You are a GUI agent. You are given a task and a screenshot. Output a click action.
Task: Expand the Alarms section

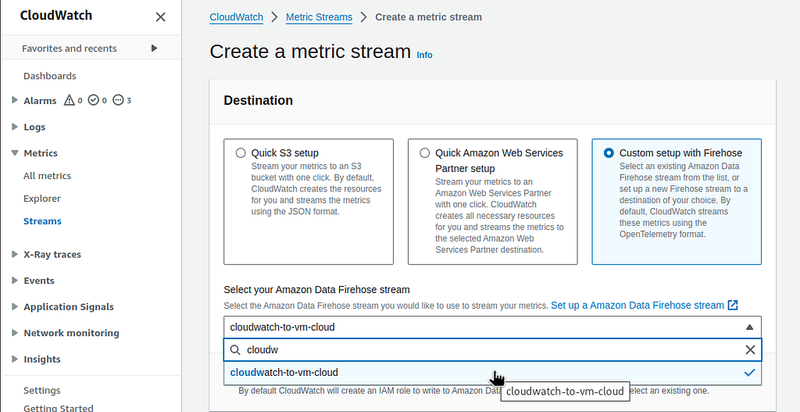[x=15, y=100]
